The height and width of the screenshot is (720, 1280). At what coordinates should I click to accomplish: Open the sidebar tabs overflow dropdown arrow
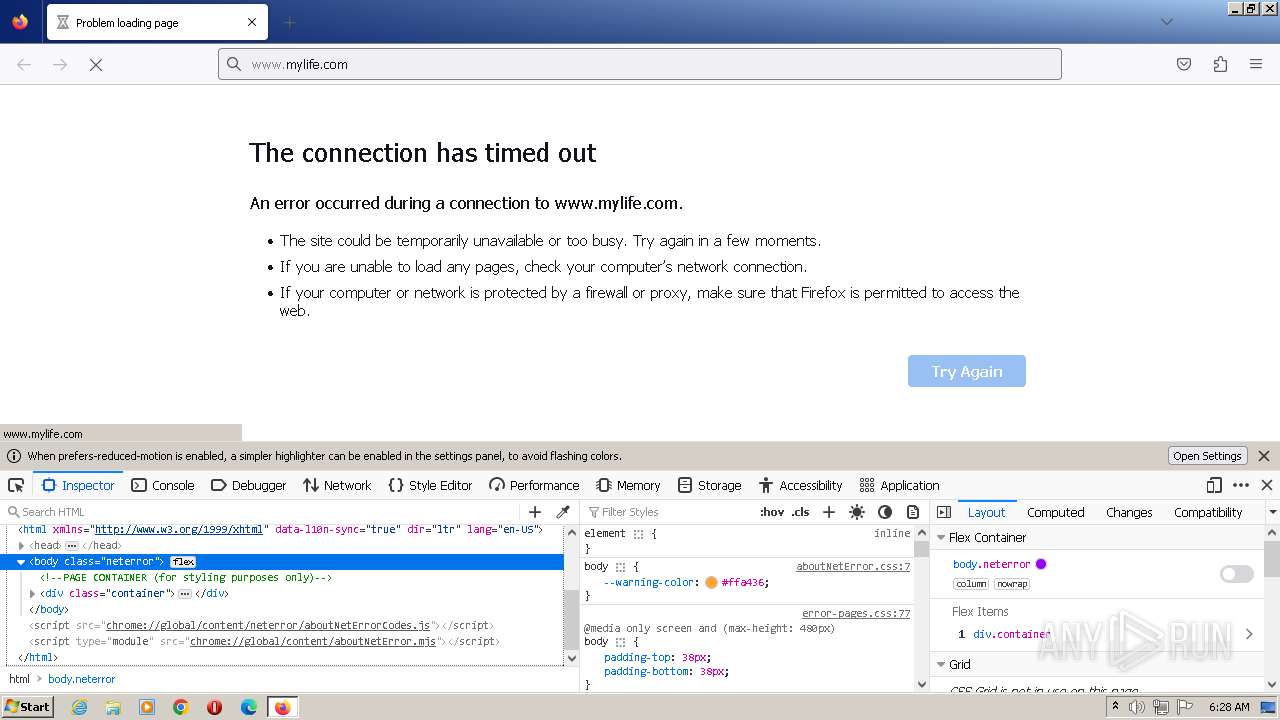point(1272,512)
